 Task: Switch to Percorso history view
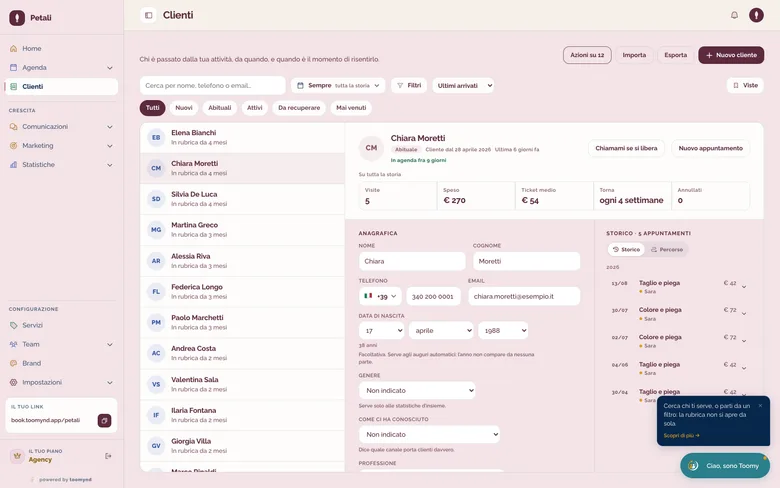pyautogui.click(x=667, y=250)
